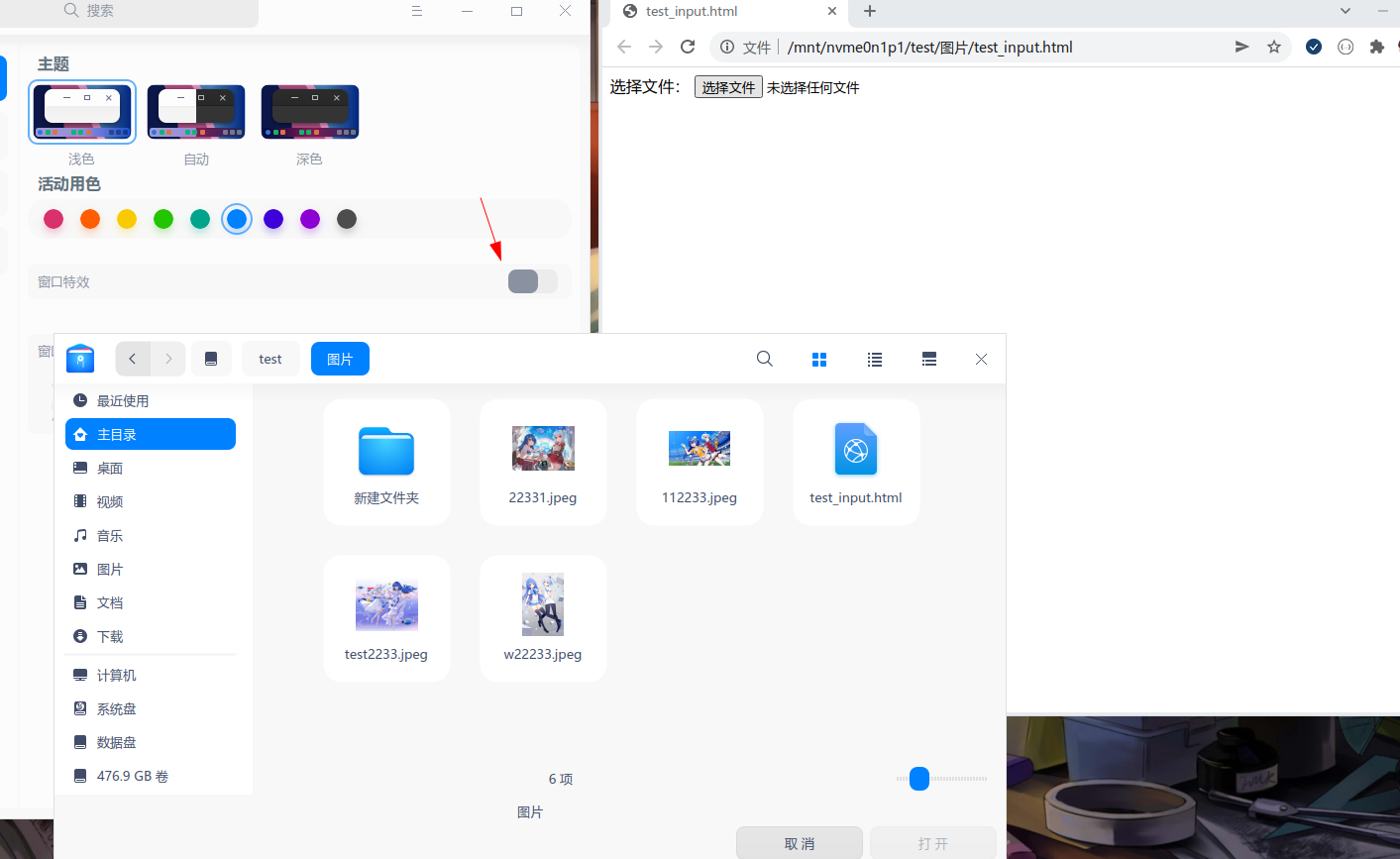This screenshot has width=1400, height=859.
Task: Switch to the test_input.html browser tab
Action: click(x=729, y=11)
